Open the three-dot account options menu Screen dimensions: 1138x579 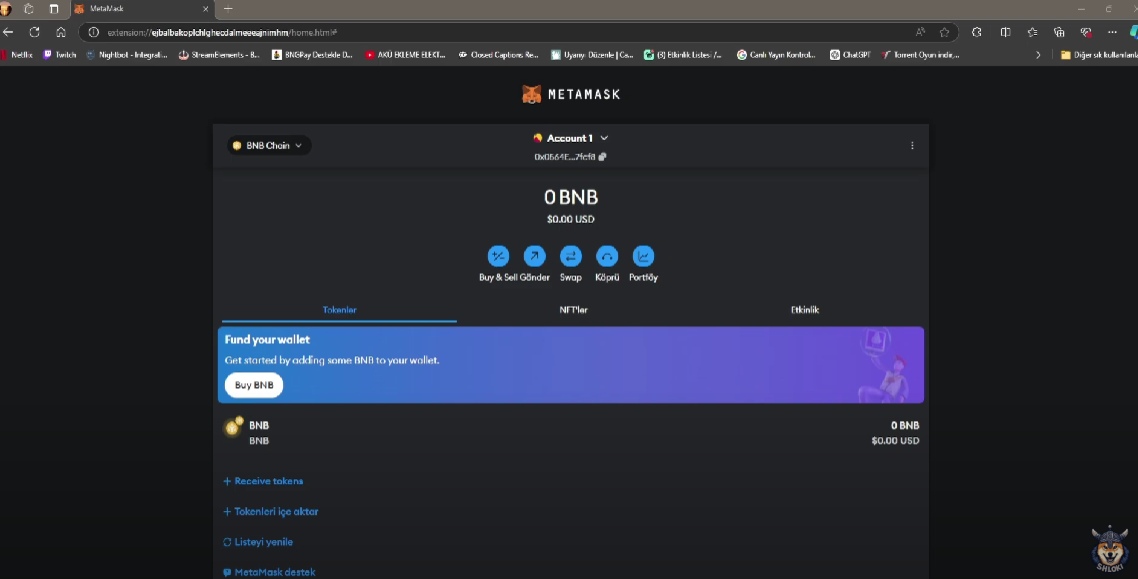912,146
